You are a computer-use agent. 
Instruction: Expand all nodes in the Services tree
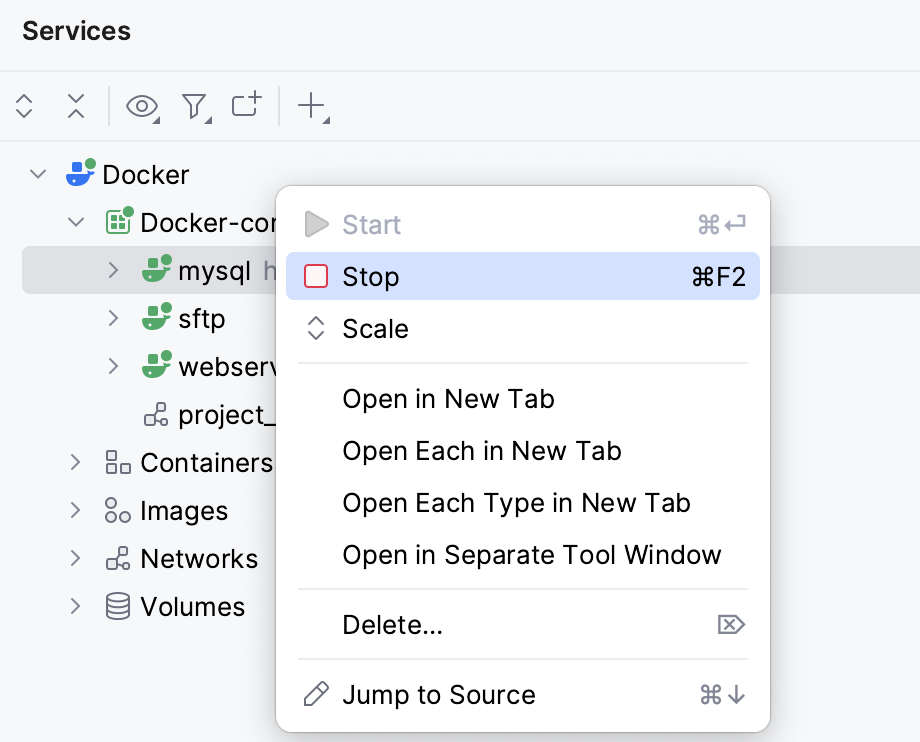coord(23,106)
